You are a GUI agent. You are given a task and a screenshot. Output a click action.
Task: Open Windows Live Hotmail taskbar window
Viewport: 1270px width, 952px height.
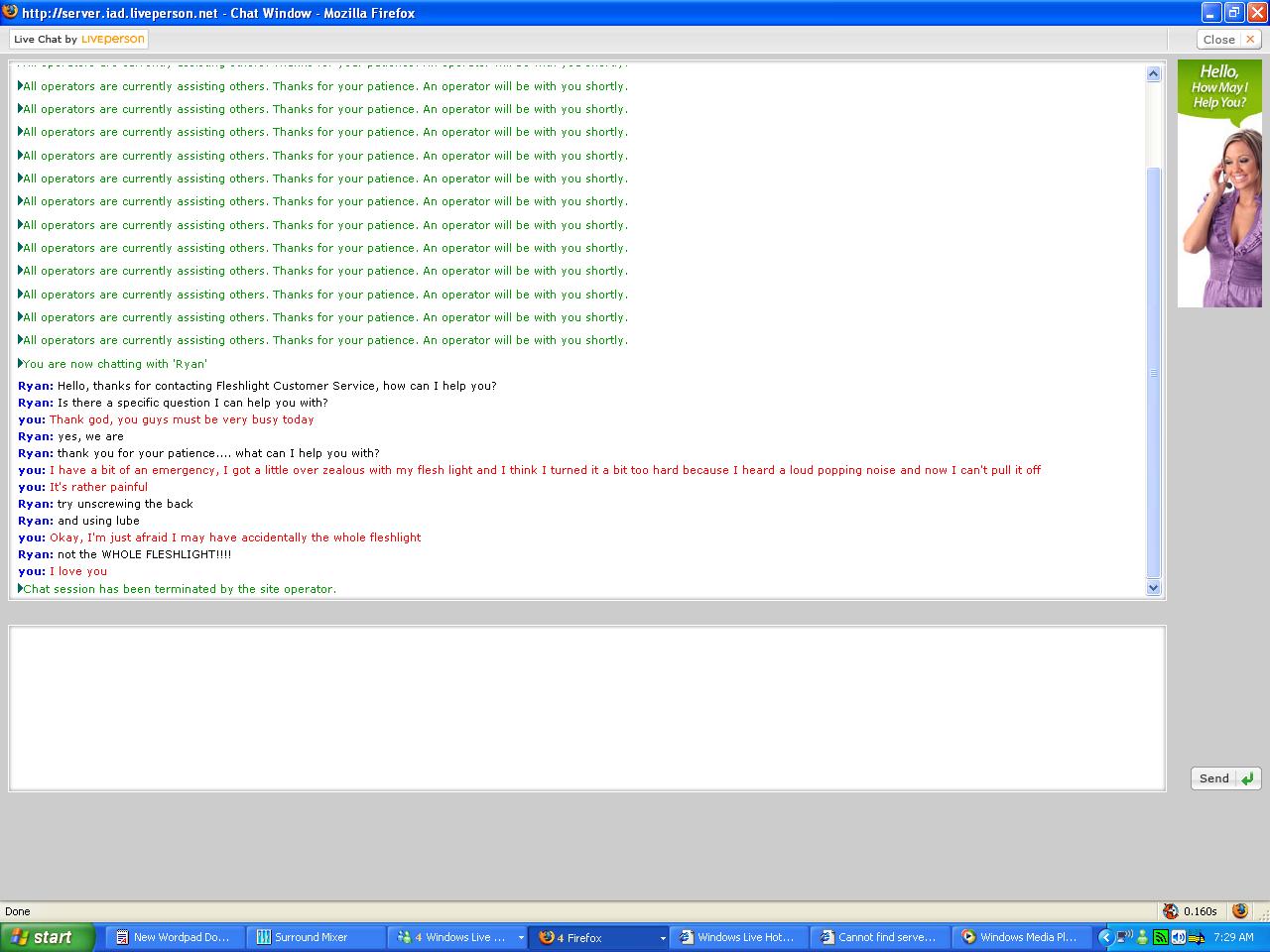738,937
